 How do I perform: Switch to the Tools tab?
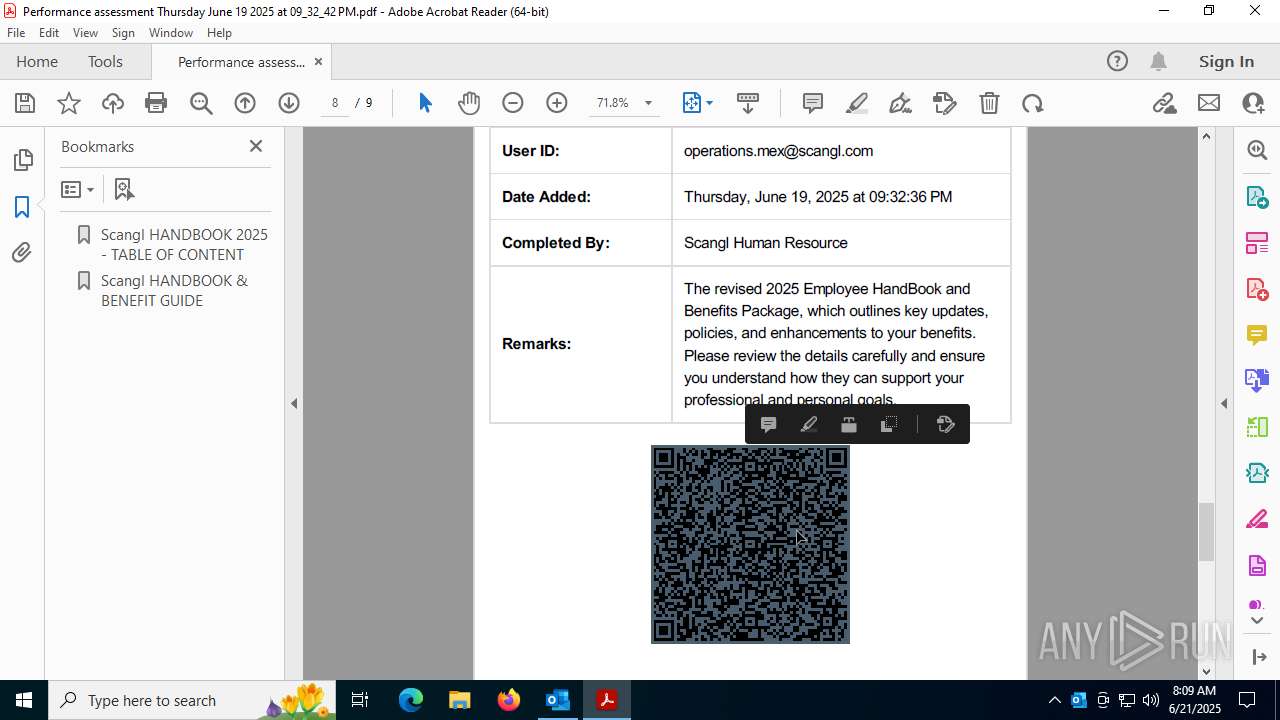[x=105, y=62]
